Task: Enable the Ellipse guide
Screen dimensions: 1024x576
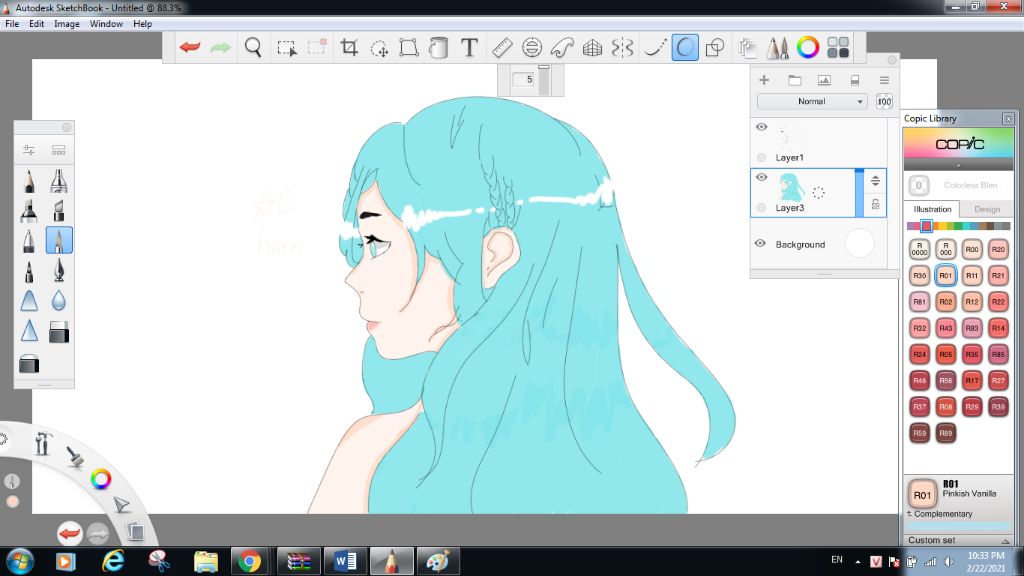Action: 532,47
